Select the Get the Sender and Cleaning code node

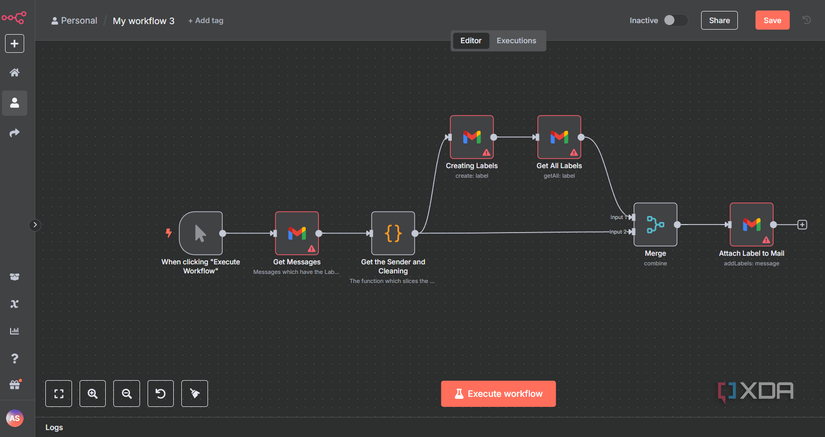[x=393, y=233]
